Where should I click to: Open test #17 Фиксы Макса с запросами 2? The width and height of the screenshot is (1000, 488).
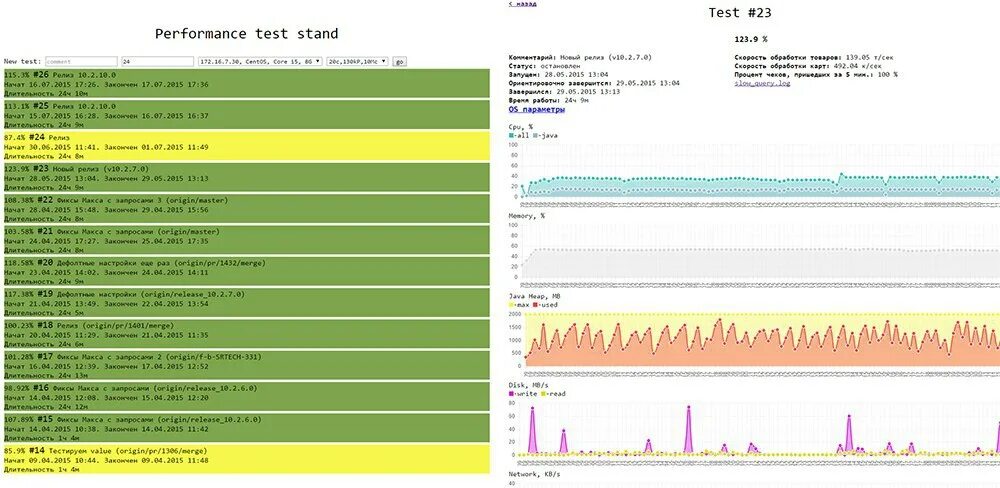246,365
